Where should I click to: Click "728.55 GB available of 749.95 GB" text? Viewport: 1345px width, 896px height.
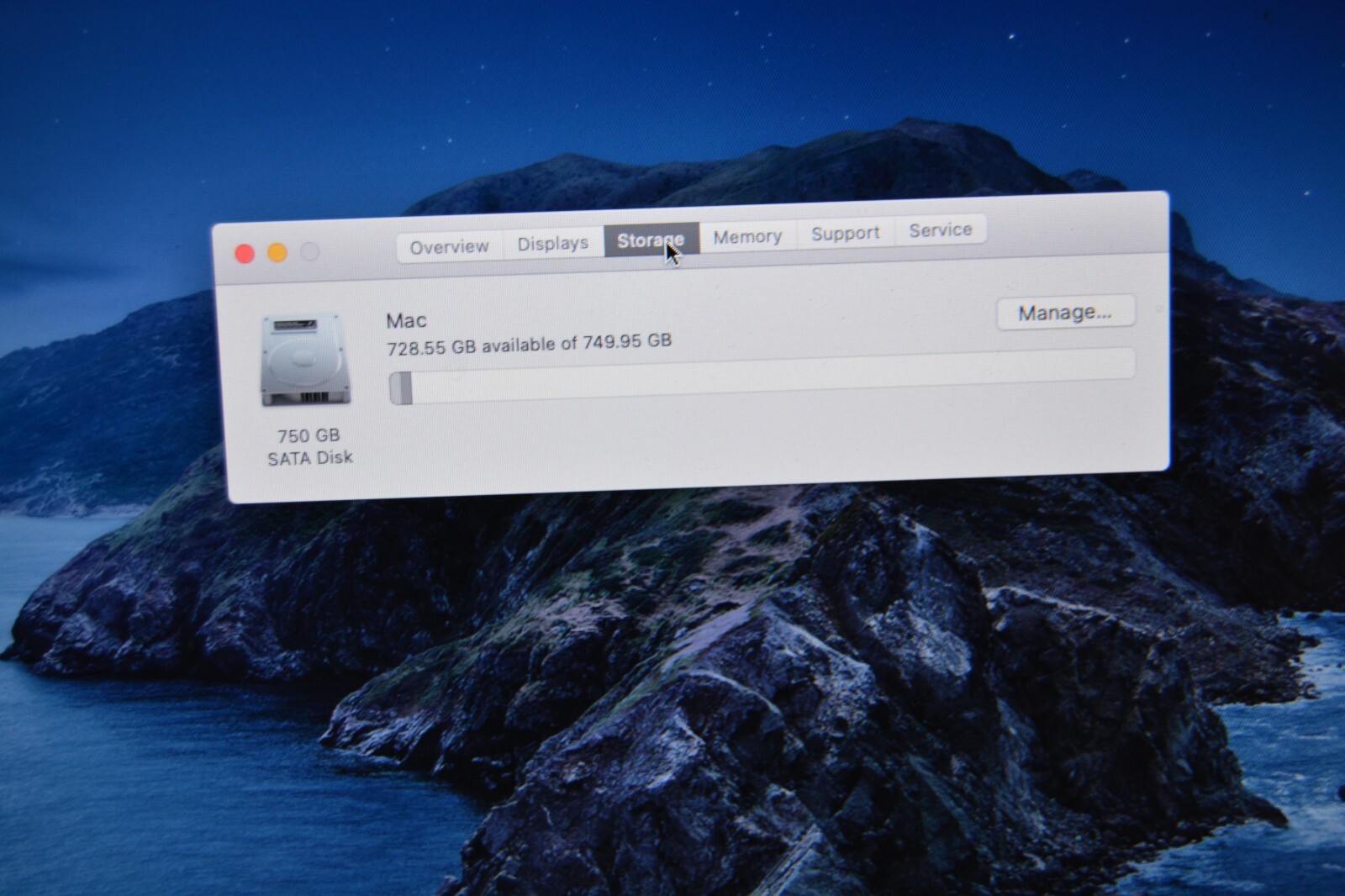(529, 344)
